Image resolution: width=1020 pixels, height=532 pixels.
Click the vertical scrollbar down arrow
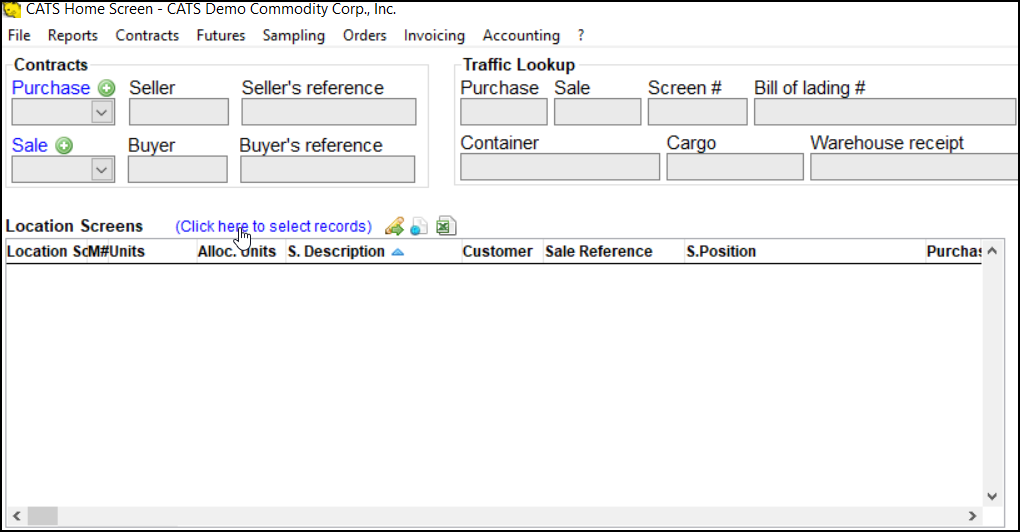point(992,496)
